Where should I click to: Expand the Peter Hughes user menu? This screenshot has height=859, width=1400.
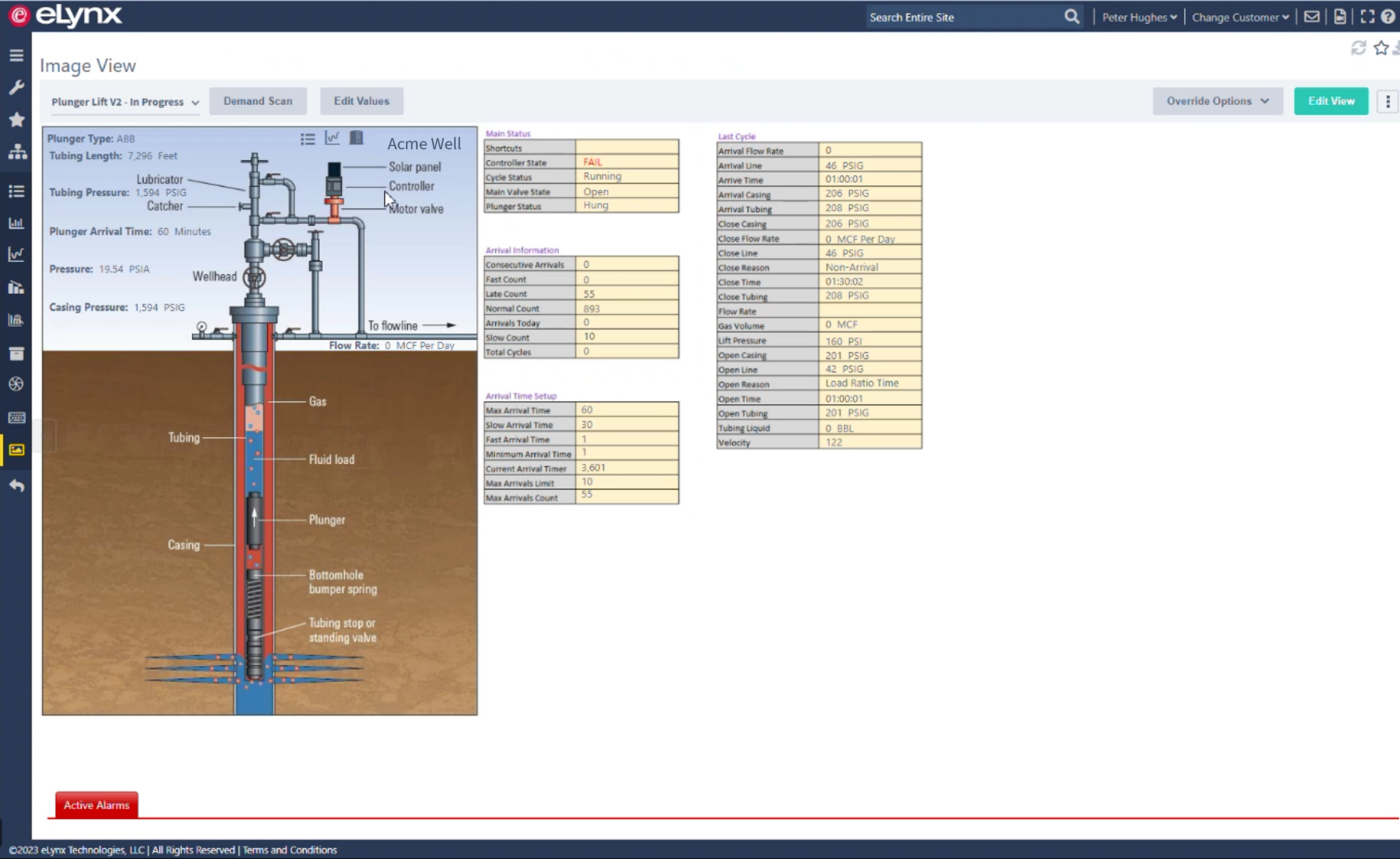1139,18
